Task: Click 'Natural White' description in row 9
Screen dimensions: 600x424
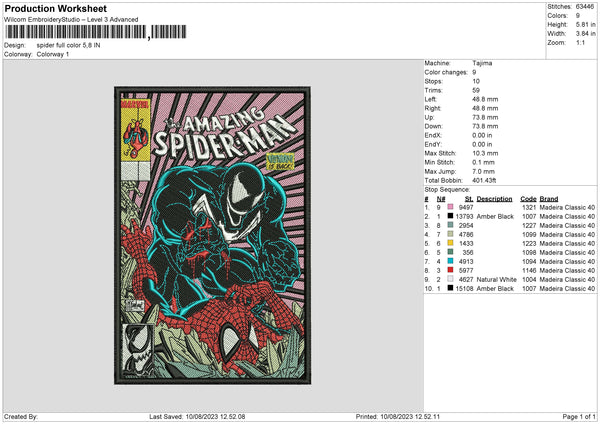Action: click(x=496, y=279)
